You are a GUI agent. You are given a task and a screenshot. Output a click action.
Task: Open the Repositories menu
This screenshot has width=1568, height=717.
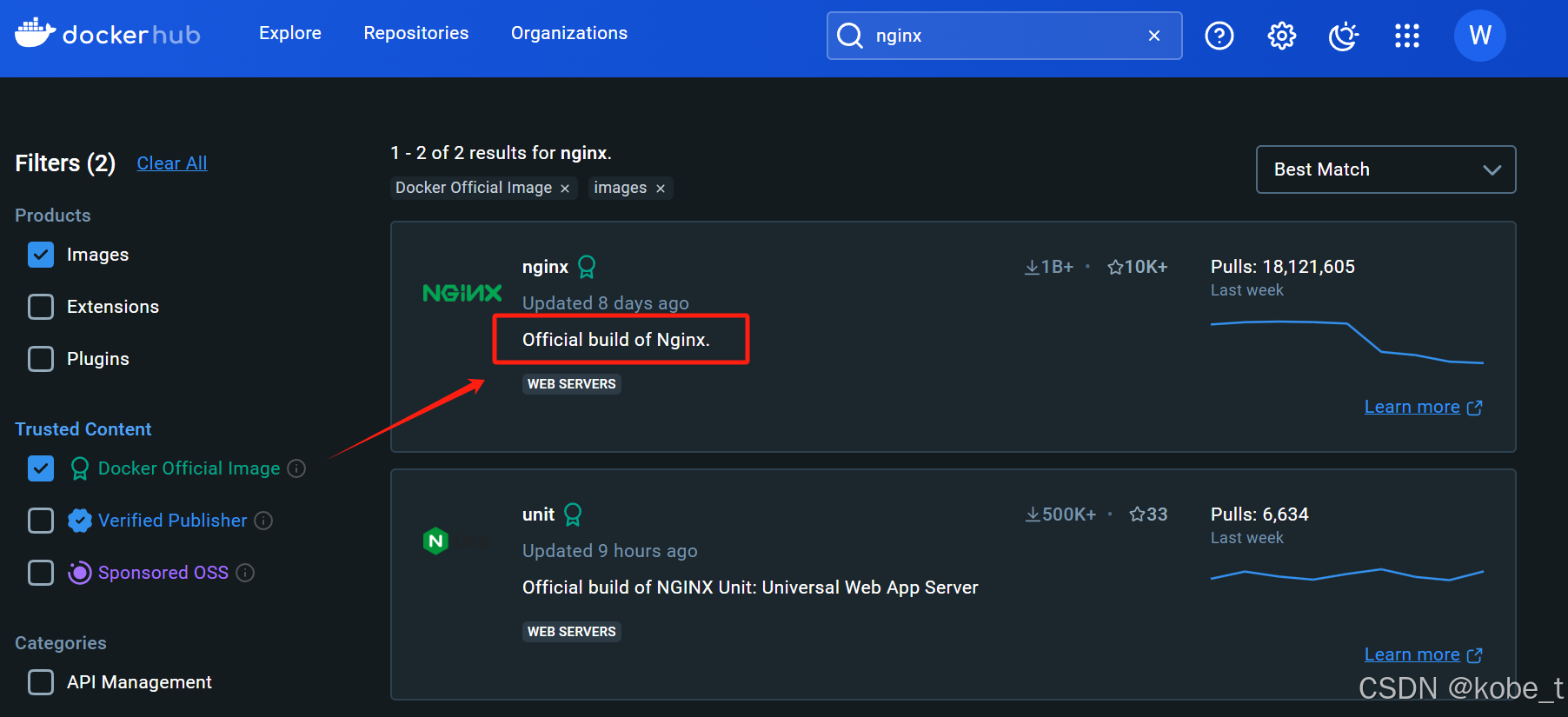pyautogui.click(x=416, y=33)
